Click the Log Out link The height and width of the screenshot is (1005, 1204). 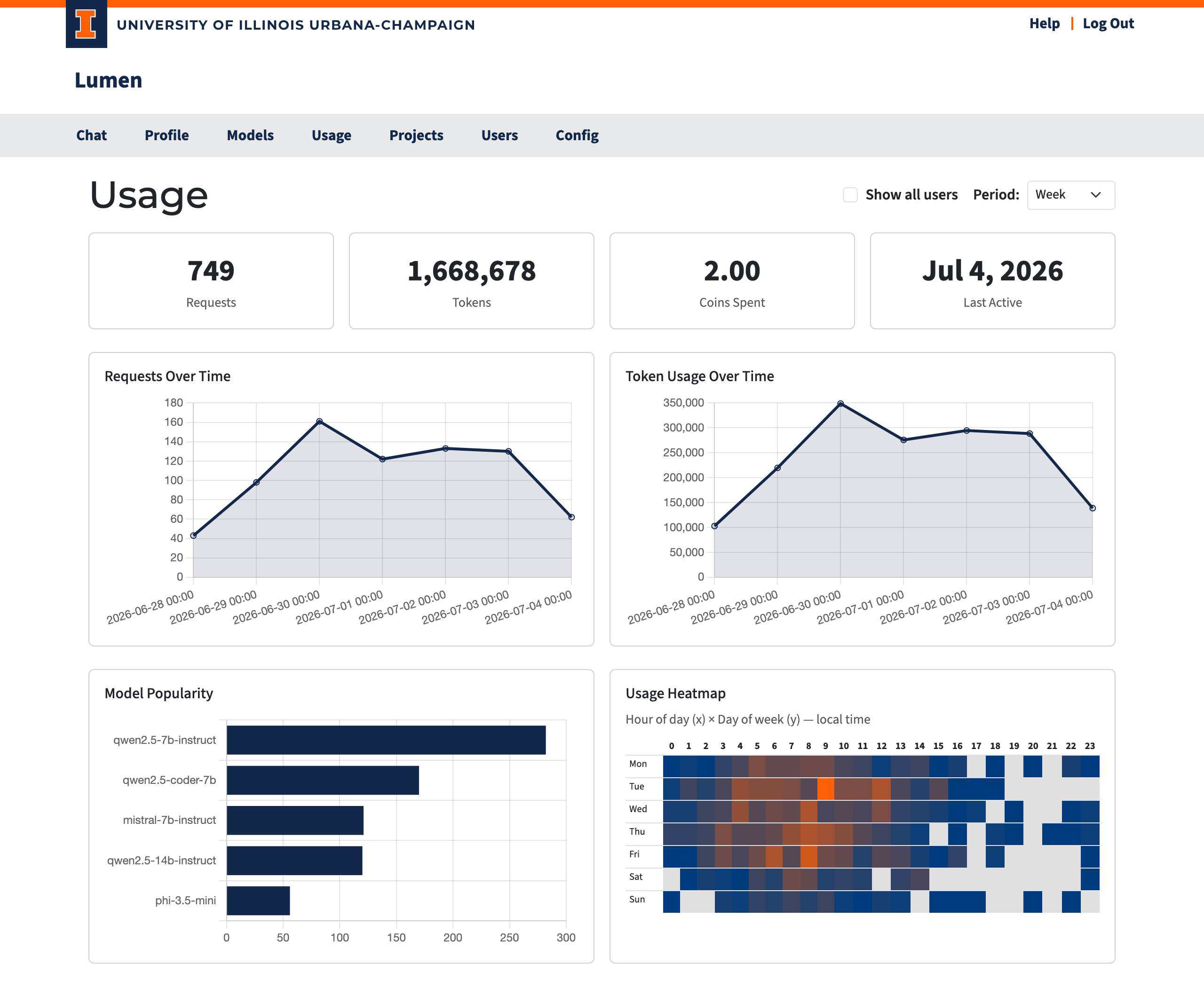tap(1108, 24)
